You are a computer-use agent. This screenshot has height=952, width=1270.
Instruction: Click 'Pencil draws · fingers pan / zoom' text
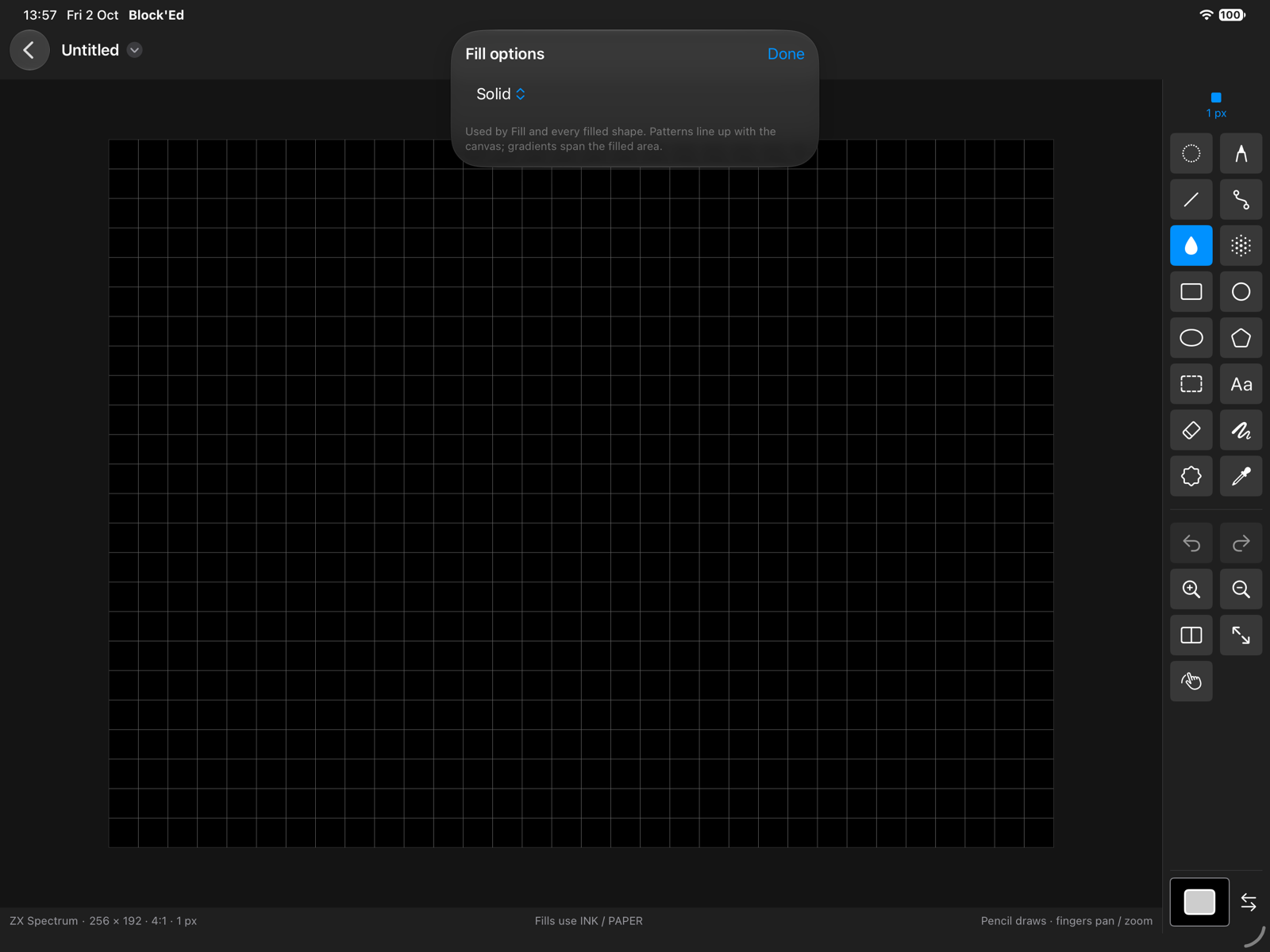coord(1066,921)
